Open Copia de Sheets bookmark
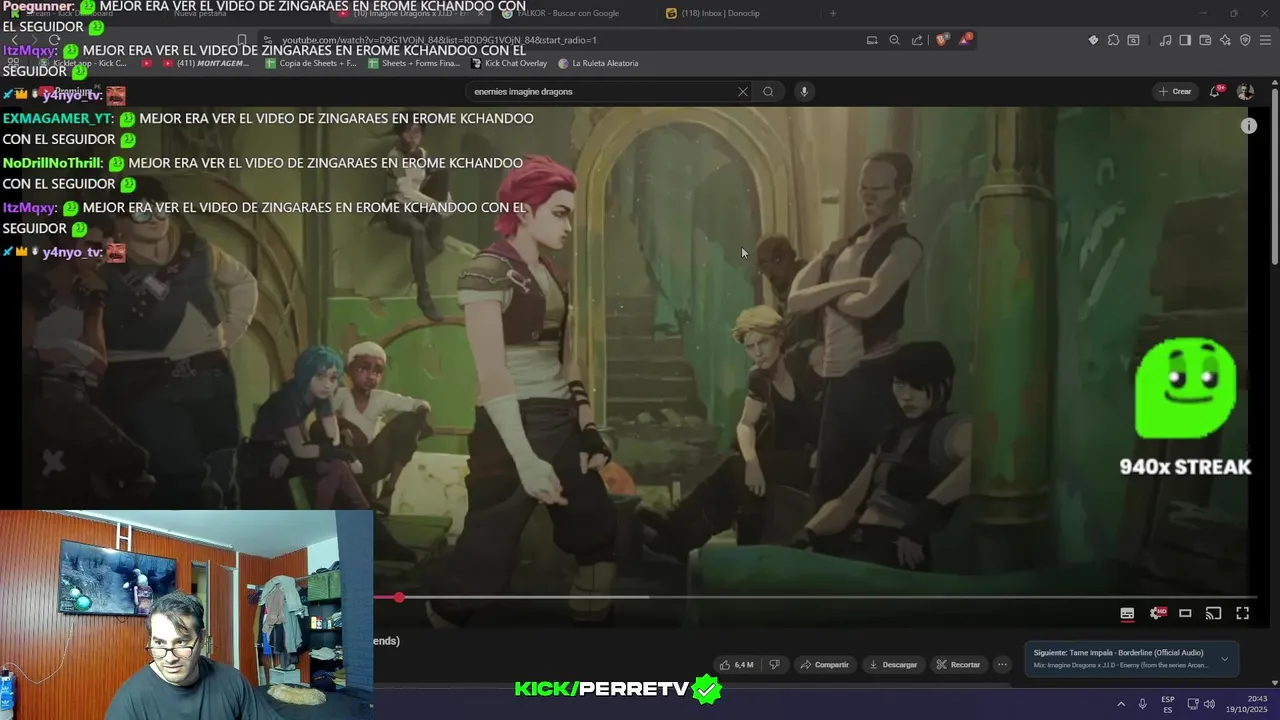 coord(311,63)
